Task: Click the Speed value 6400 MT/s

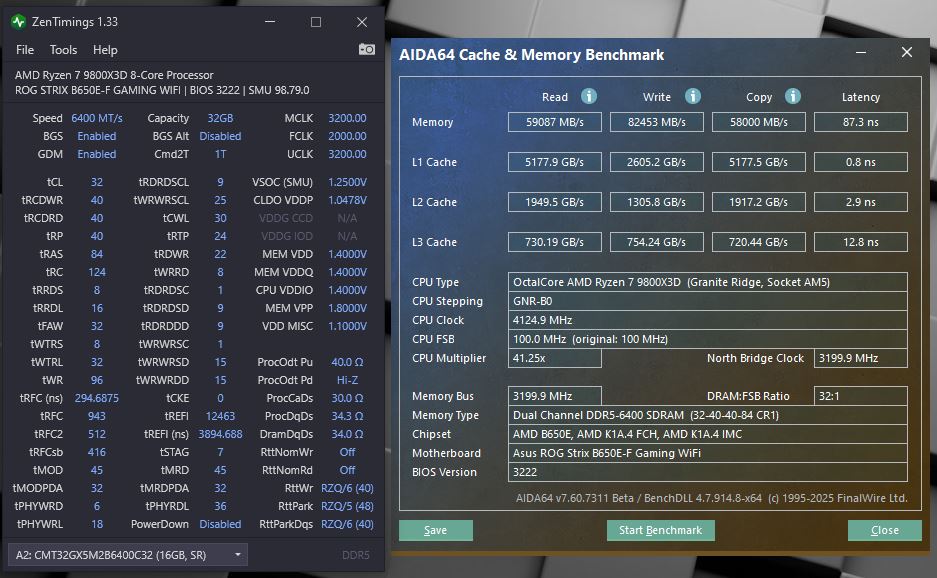Action: coord(97,118)
